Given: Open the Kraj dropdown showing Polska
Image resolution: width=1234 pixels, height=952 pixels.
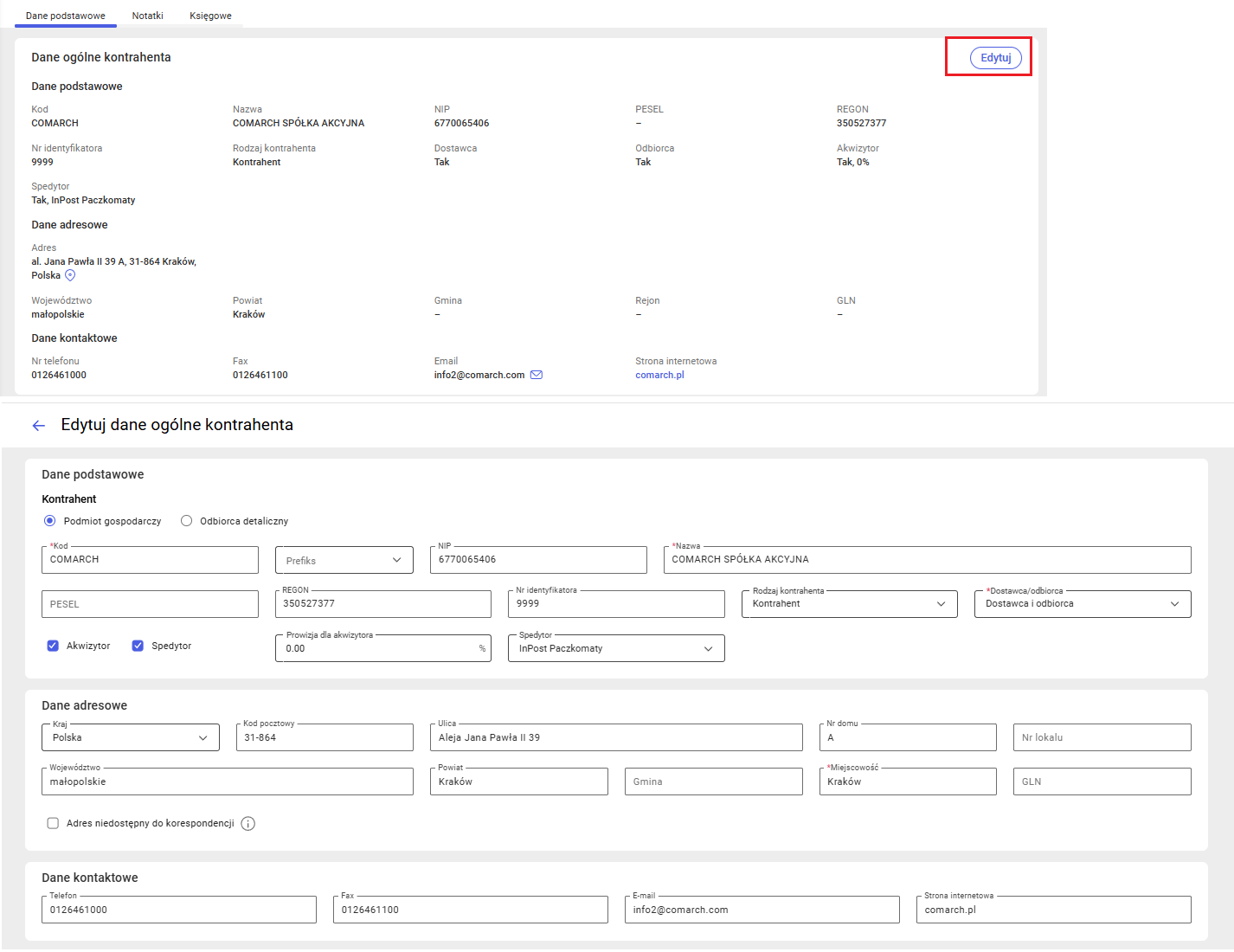Looking at the screenshot, I should click(130, 737).
